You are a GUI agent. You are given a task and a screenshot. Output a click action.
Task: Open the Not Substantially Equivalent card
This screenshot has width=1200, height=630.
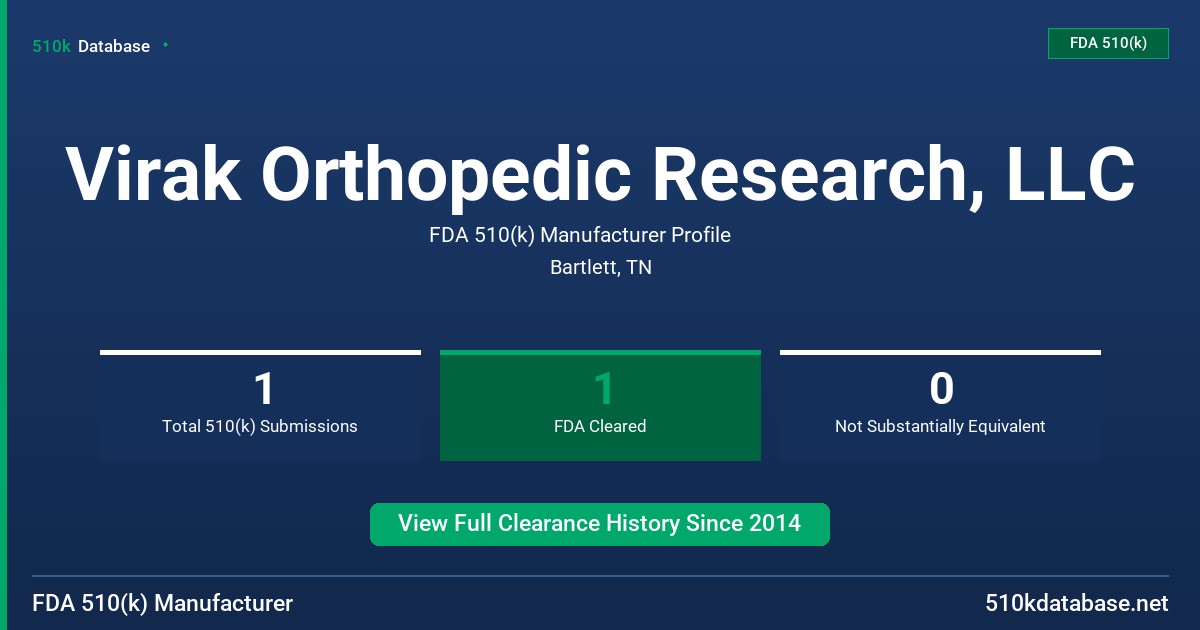click(940, 405)
